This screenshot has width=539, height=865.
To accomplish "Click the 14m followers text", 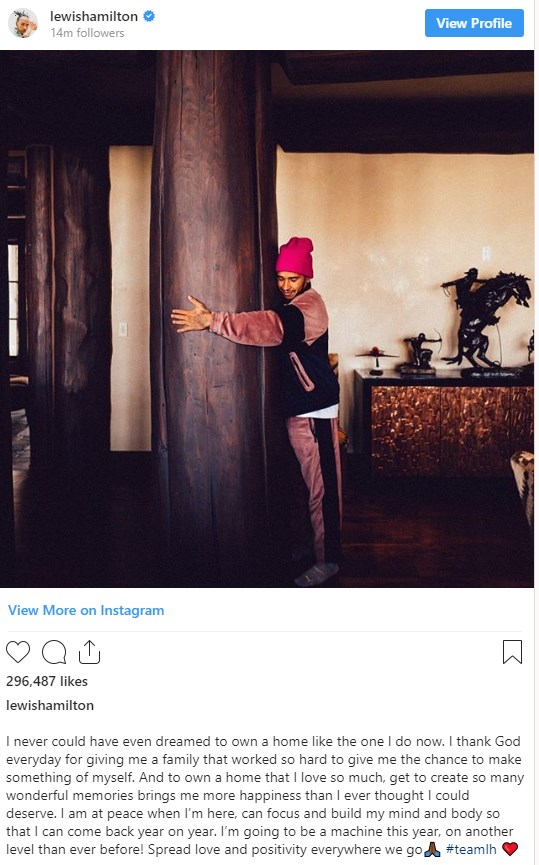I will click(x=87, y=33).
